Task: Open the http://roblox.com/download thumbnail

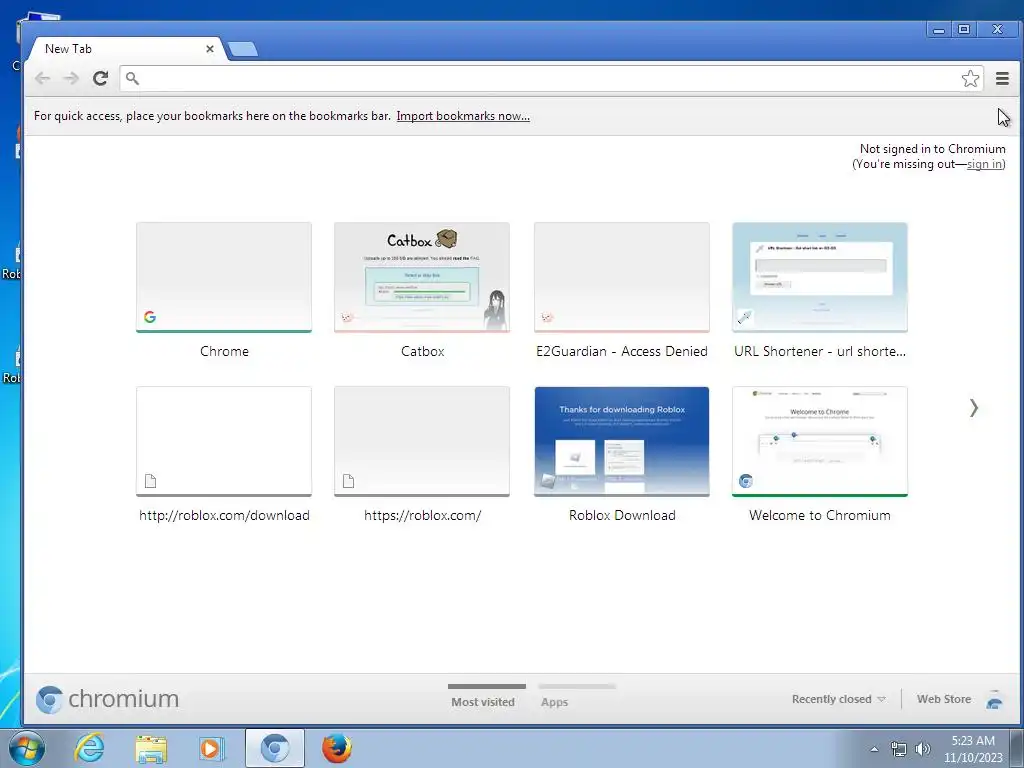Action: coord(224,441)
